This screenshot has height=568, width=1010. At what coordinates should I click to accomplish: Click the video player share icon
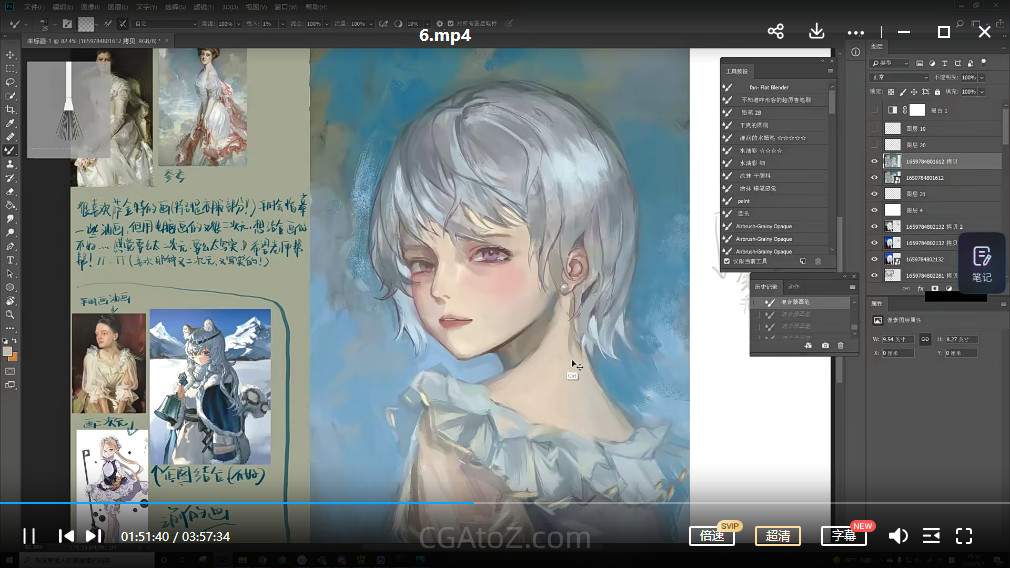(775, 32)
